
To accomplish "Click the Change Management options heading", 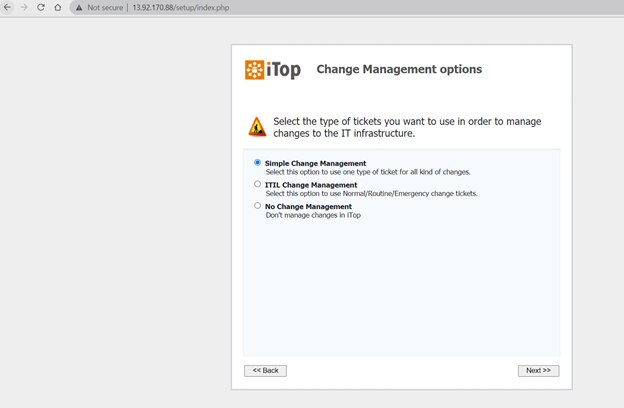I will (399, 70).
